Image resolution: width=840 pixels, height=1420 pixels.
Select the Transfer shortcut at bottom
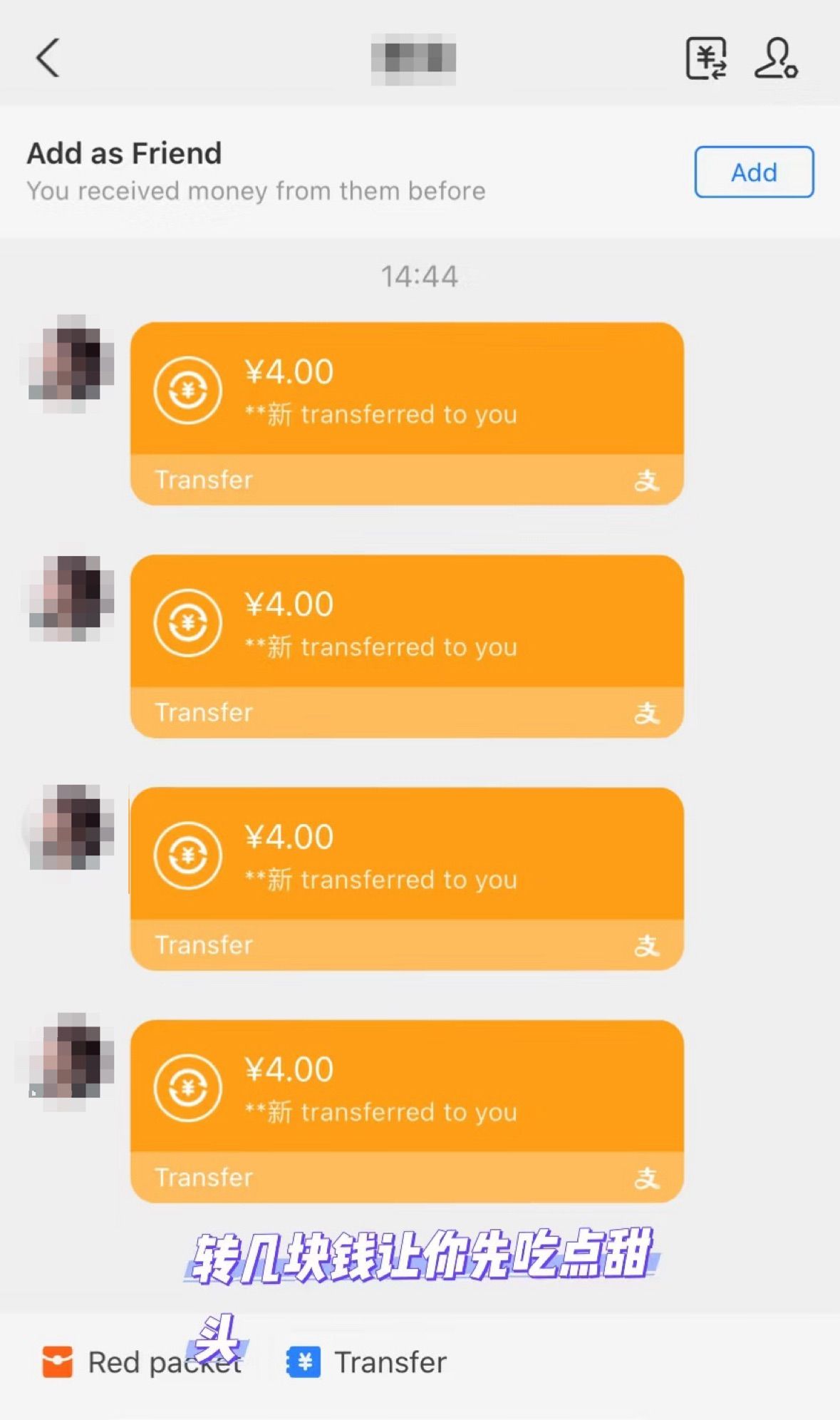pos(366,1362)
